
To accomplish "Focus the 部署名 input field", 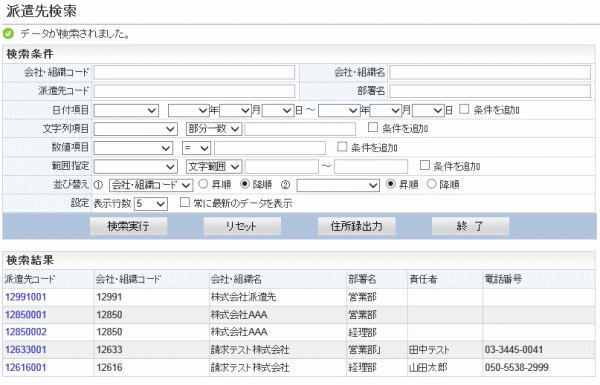I will point(490,91).
